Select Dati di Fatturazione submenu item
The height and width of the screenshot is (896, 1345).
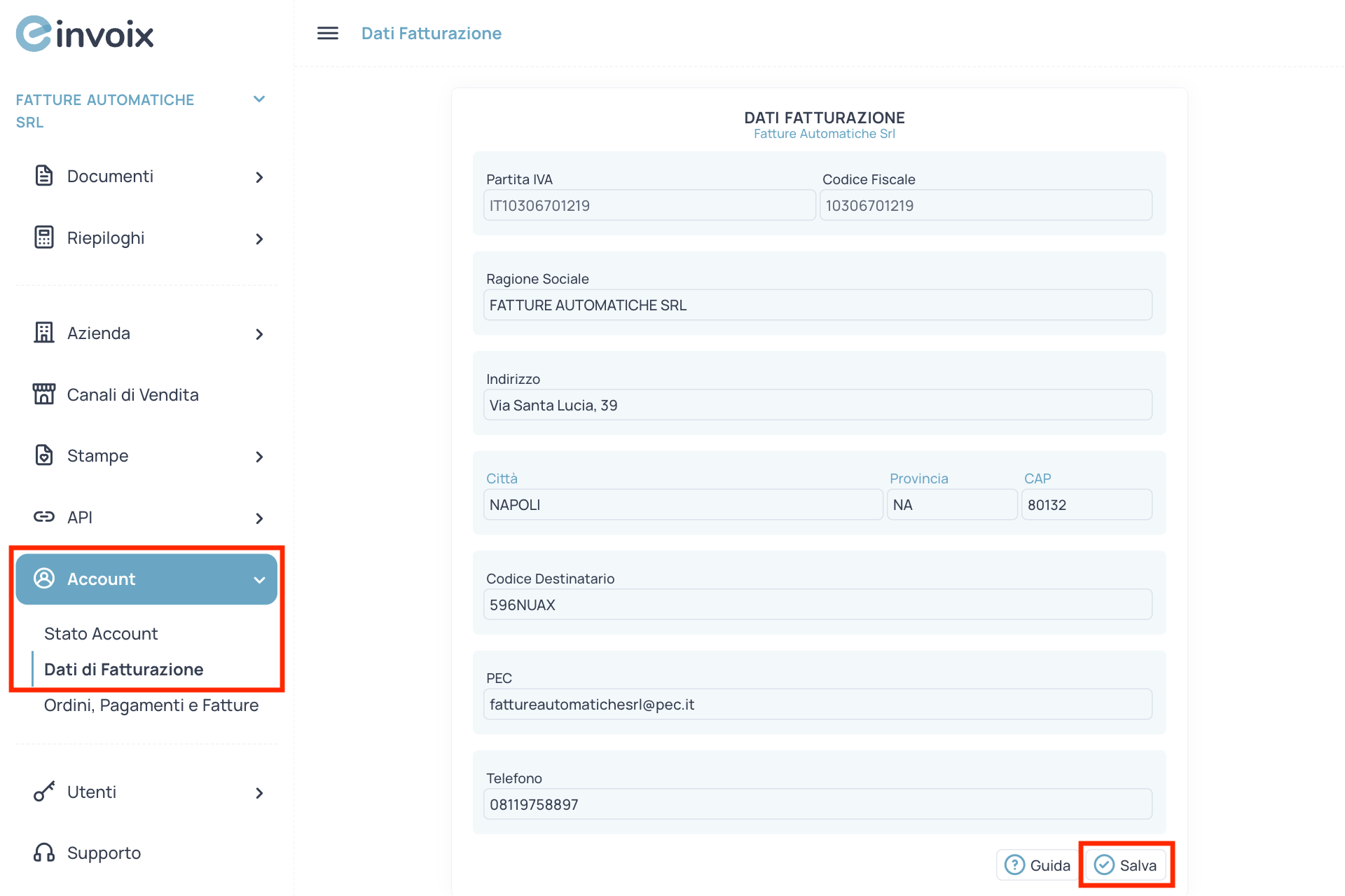(x=123, y=669)
